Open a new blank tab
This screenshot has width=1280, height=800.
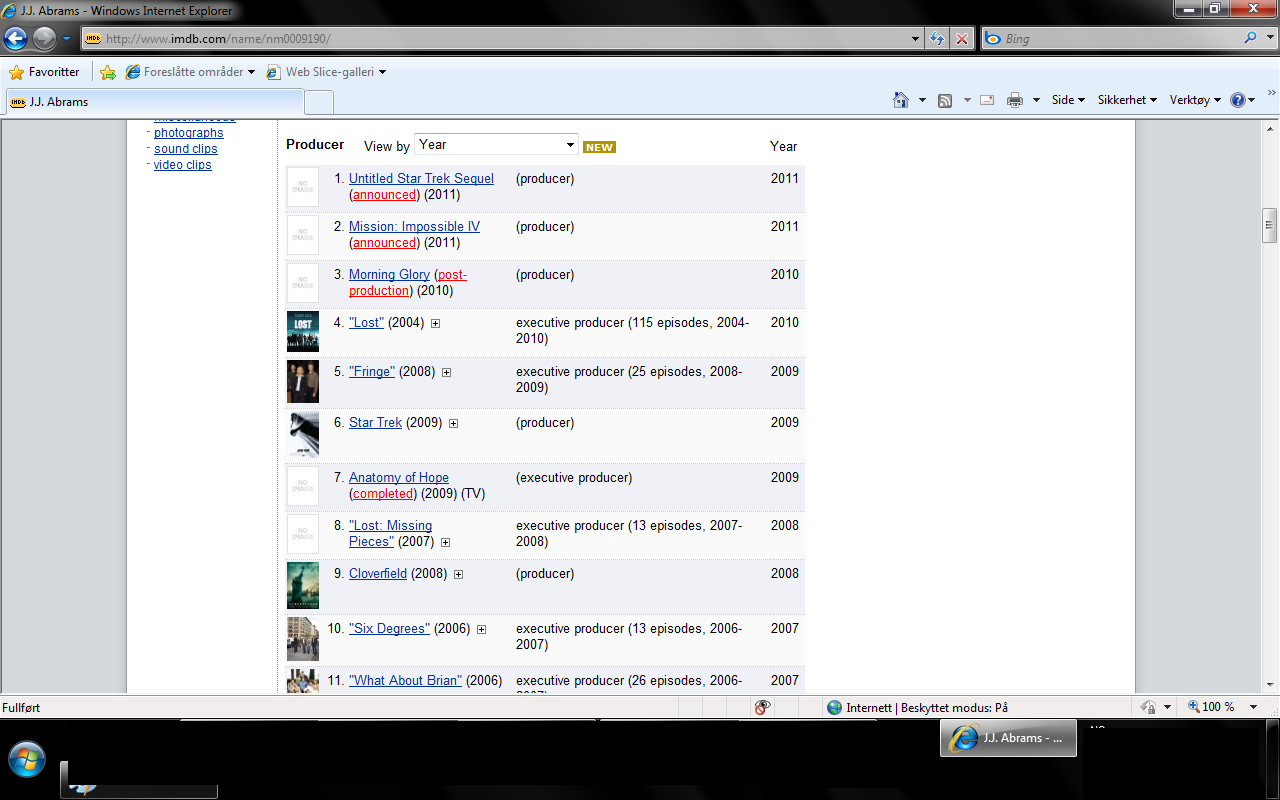click(319, 102)
